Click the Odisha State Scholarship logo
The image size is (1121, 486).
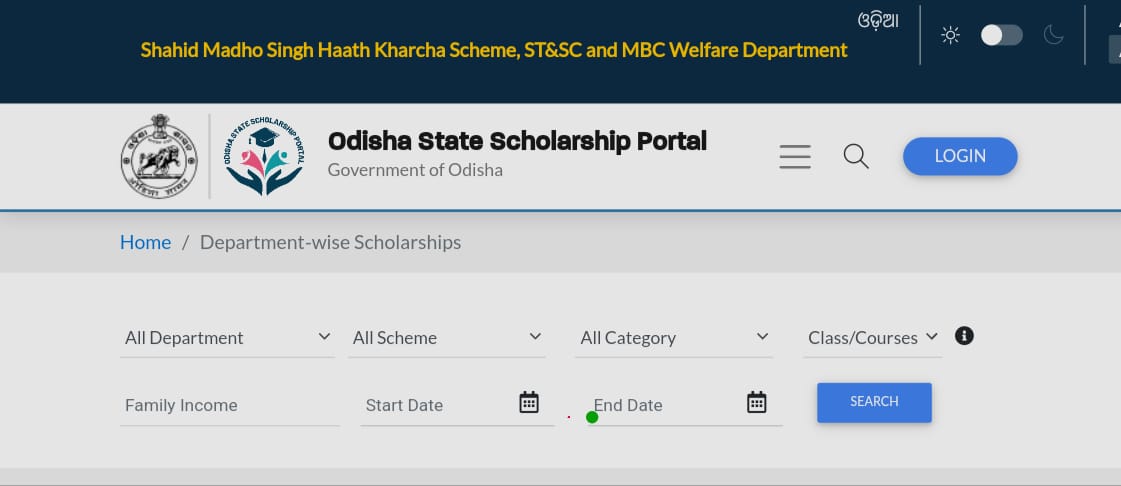click(x=264, y=156)
